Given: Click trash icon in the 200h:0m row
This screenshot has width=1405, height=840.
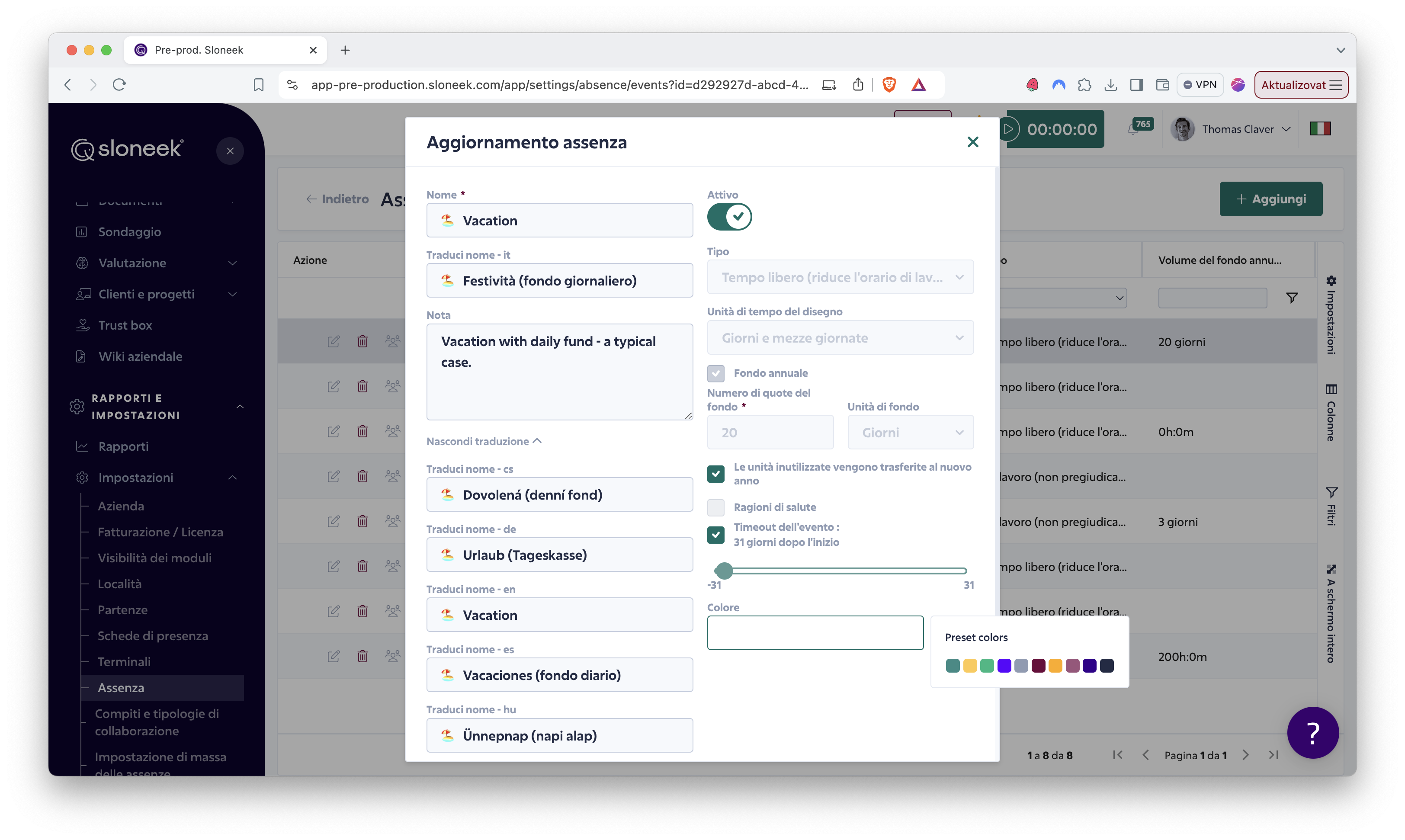Looking at the screenshot, I should [362, 657].
